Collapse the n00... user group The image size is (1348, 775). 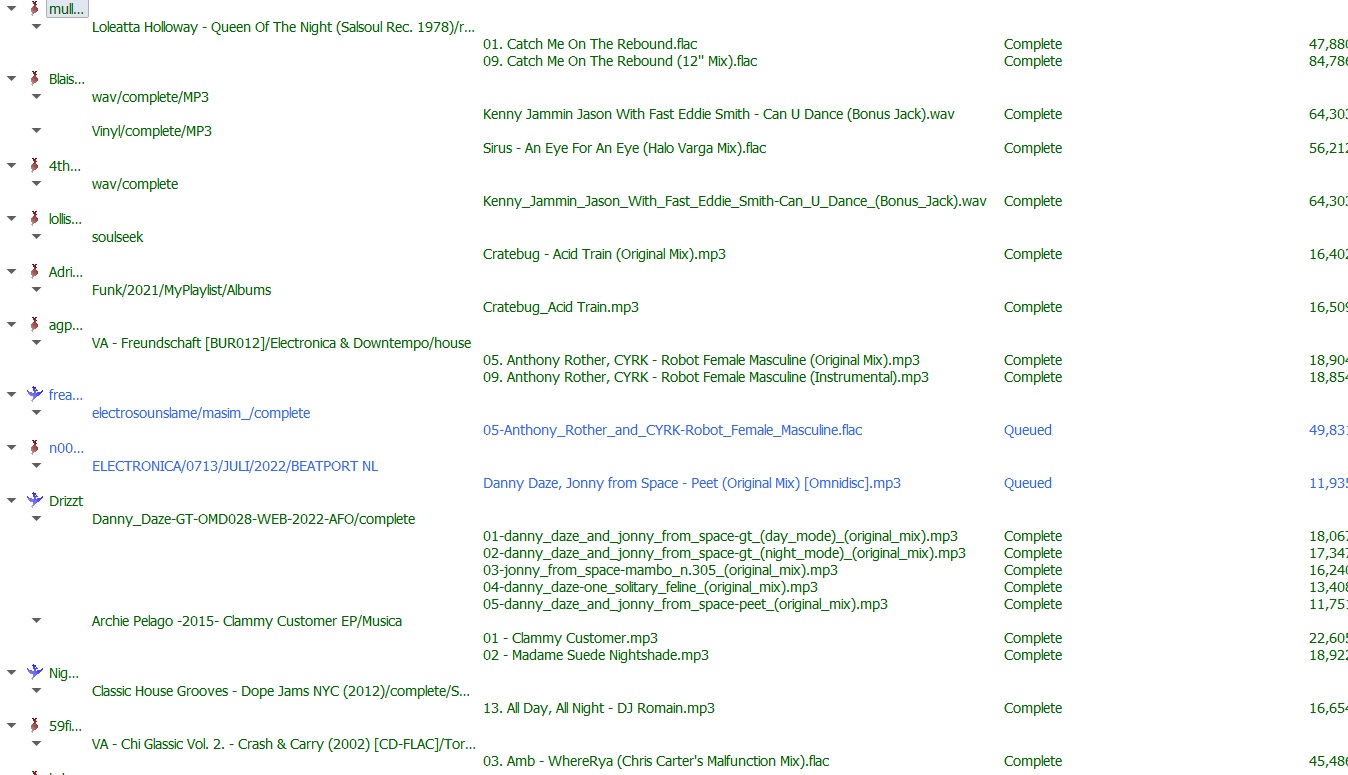pos(11,448)
